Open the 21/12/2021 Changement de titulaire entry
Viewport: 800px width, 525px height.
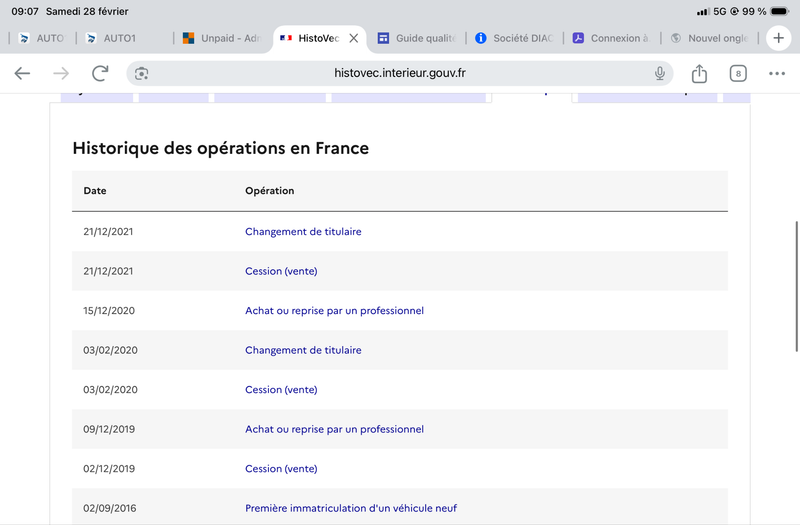tap(303, 231)
